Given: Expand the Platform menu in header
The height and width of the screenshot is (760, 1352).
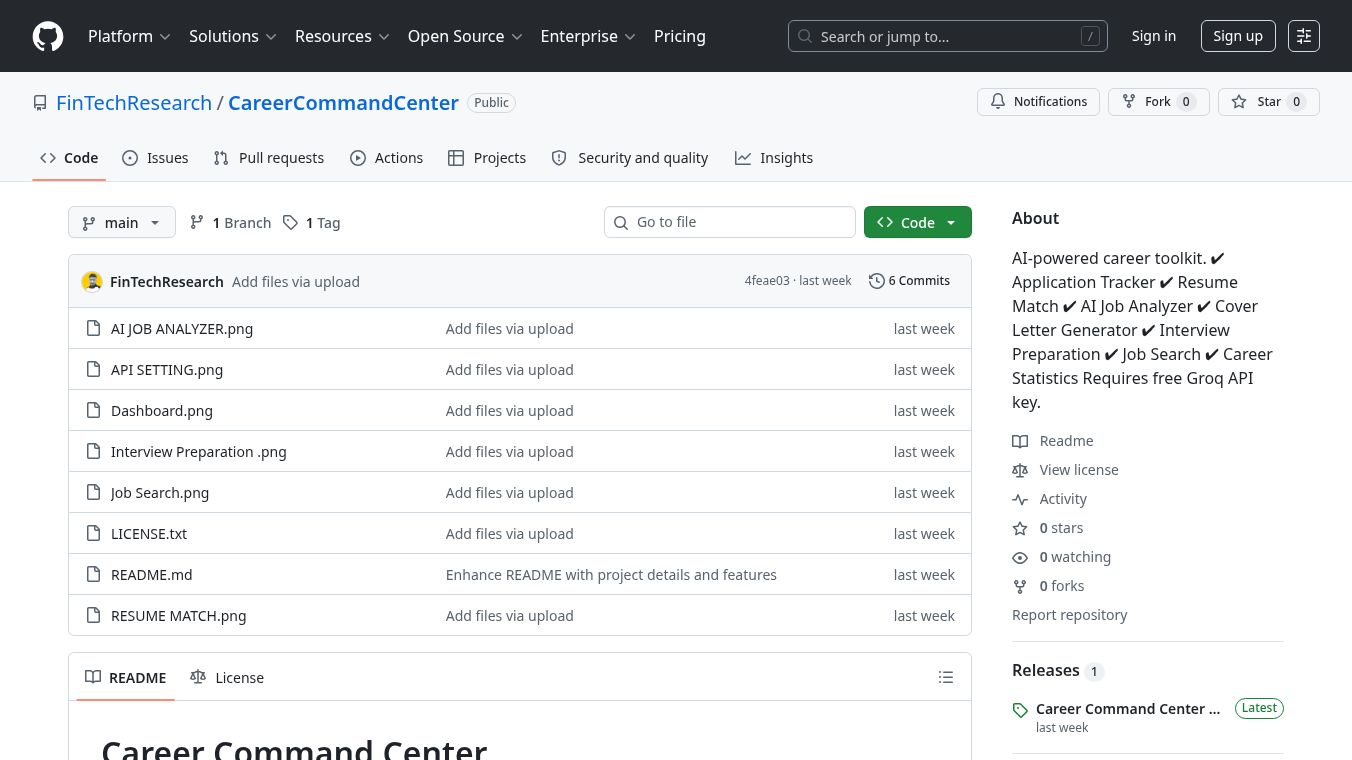Looking at the screenshot, I should (129, 36).
